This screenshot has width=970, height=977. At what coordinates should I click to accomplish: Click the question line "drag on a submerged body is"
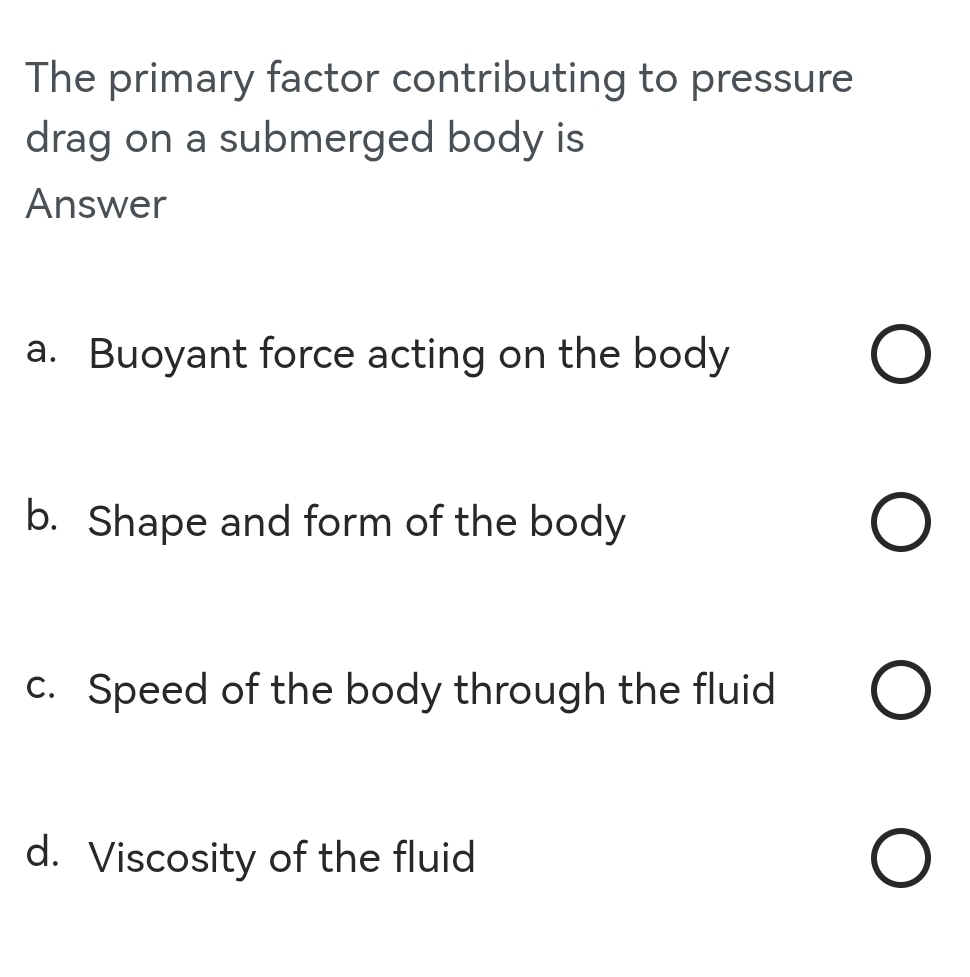(305, 139)
